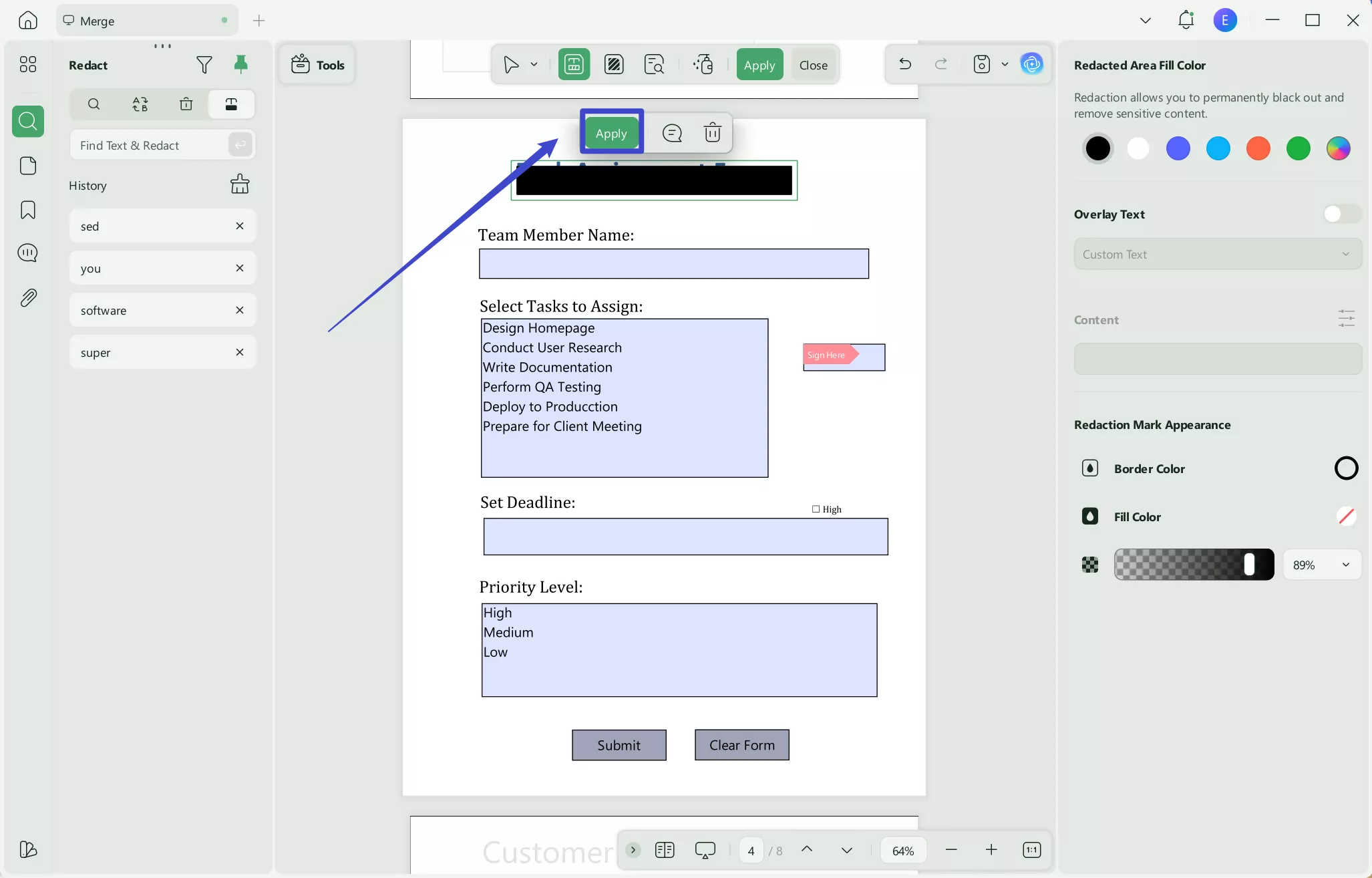1372x878 pixels.
Task: Click the Border Color circle
Action: pyautogui.click(x=1346, y=468)
